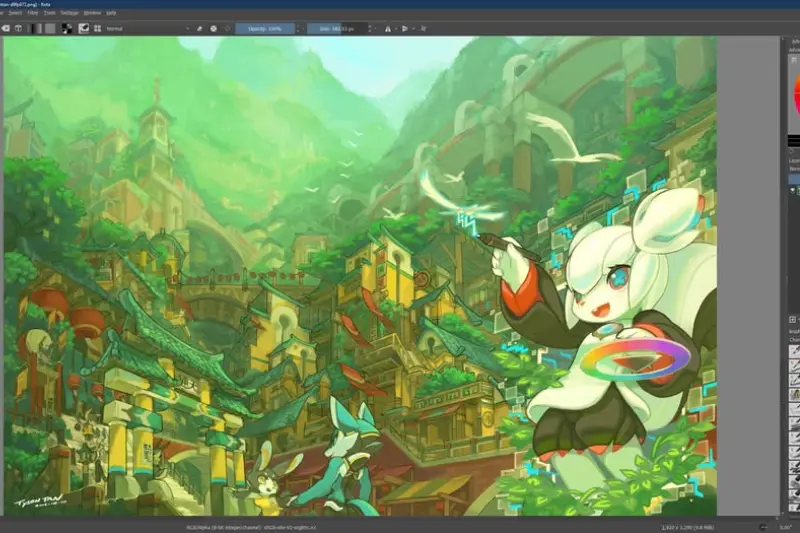Image resolution: width=800 pixels, height=533 pixels.
Task: Open the Tools menu
Action: coord(49,13)
